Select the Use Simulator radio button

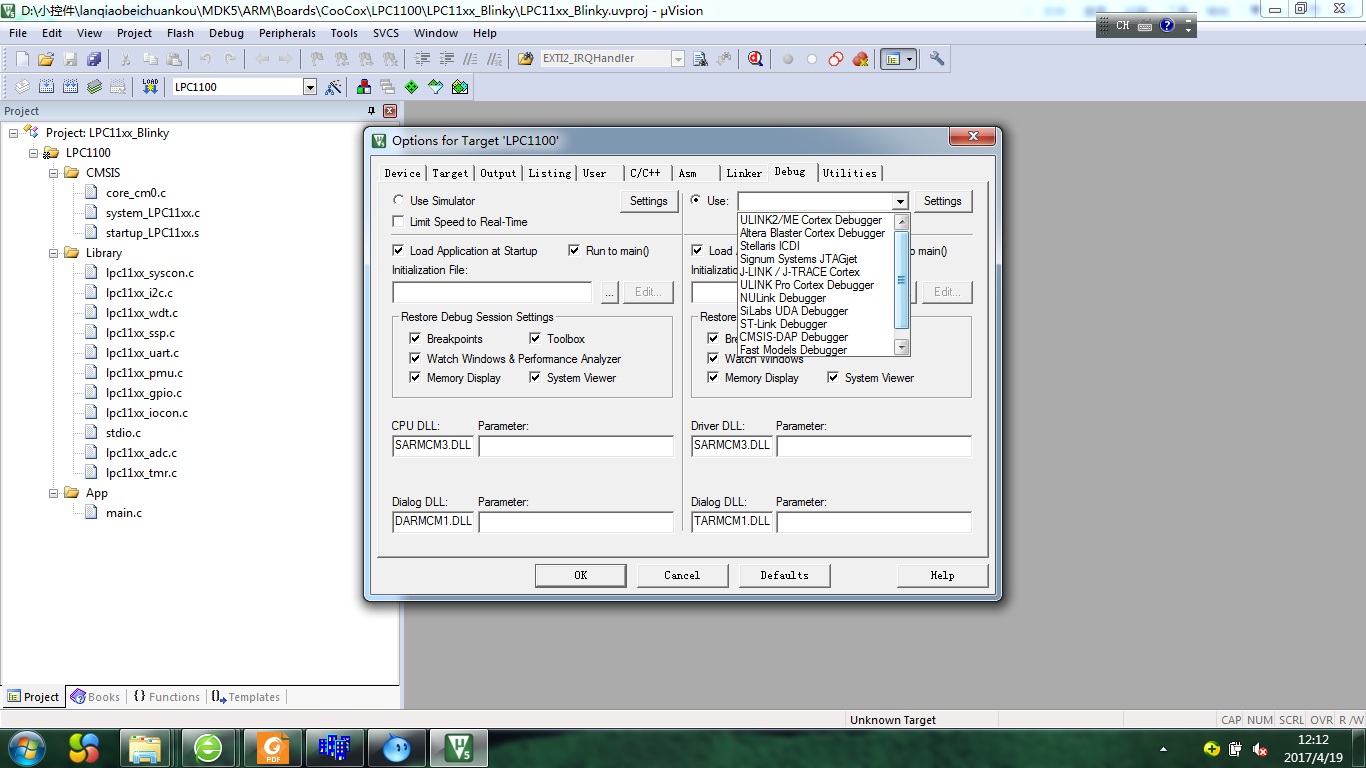click(399, 201)
